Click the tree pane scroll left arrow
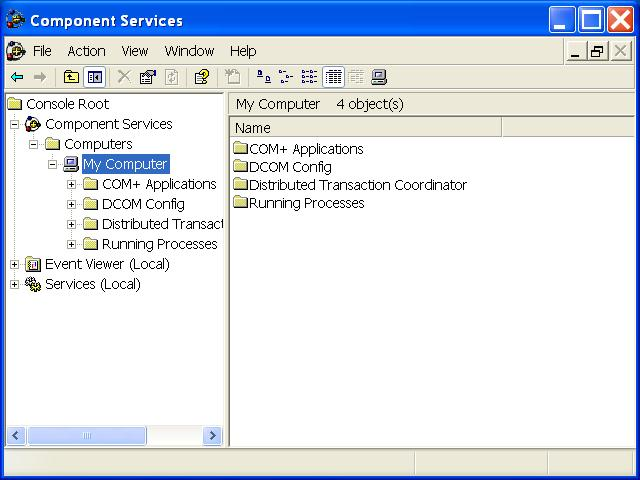 pyautogui.click(x=16, y=436)
